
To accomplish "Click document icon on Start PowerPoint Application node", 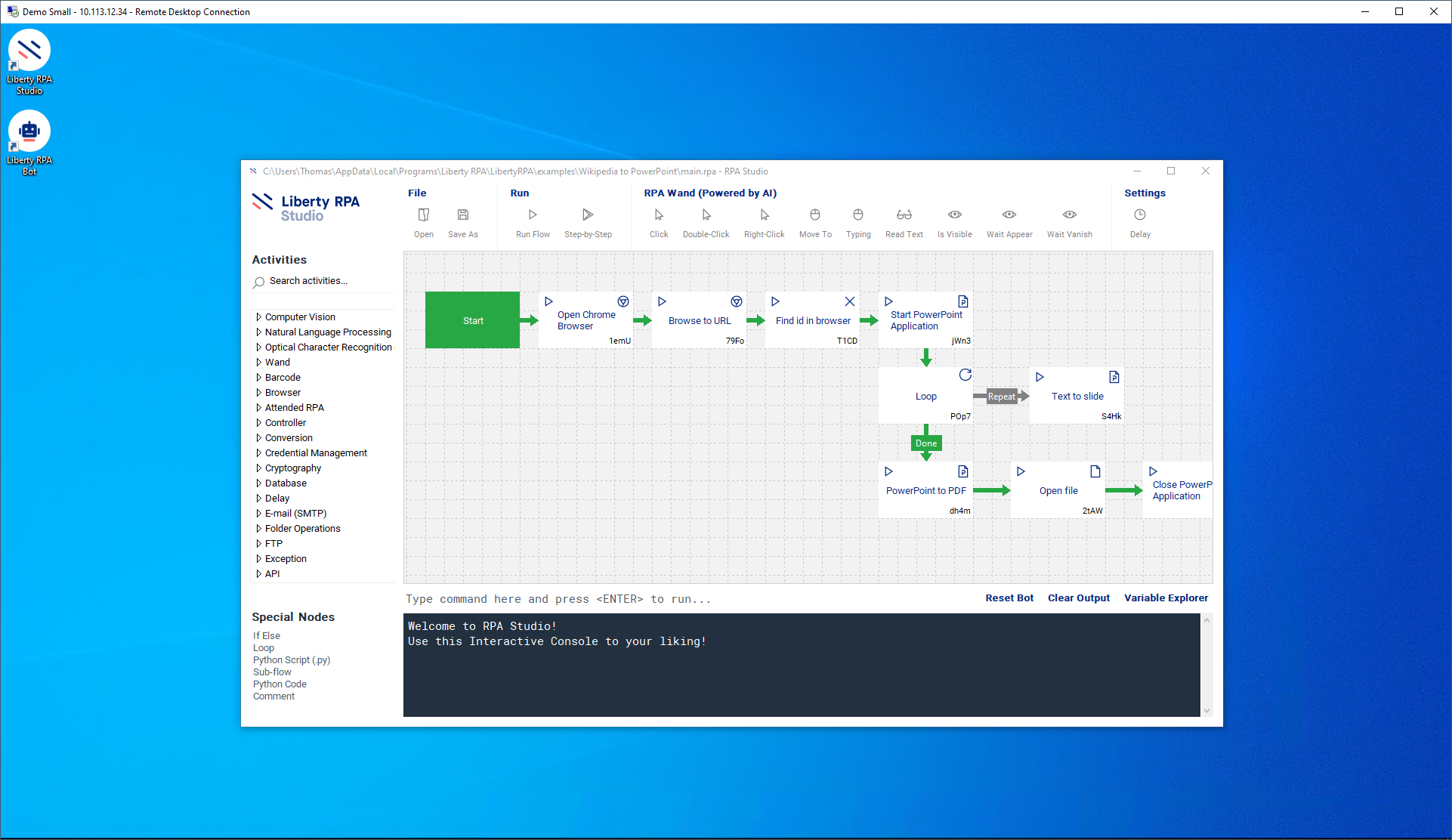I will pos(963,301).
